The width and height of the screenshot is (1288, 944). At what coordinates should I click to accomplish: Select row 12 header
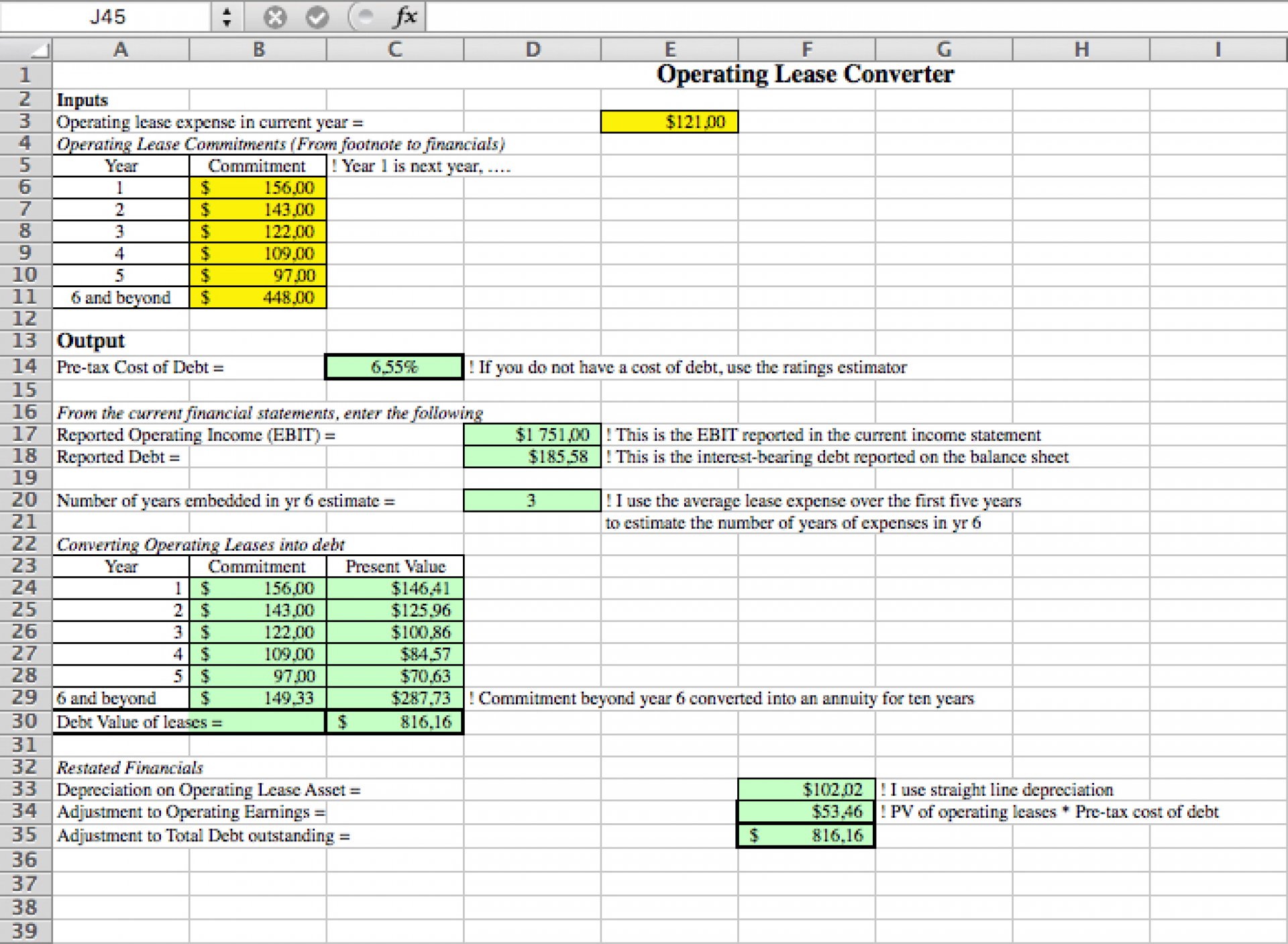pos(25,319)
